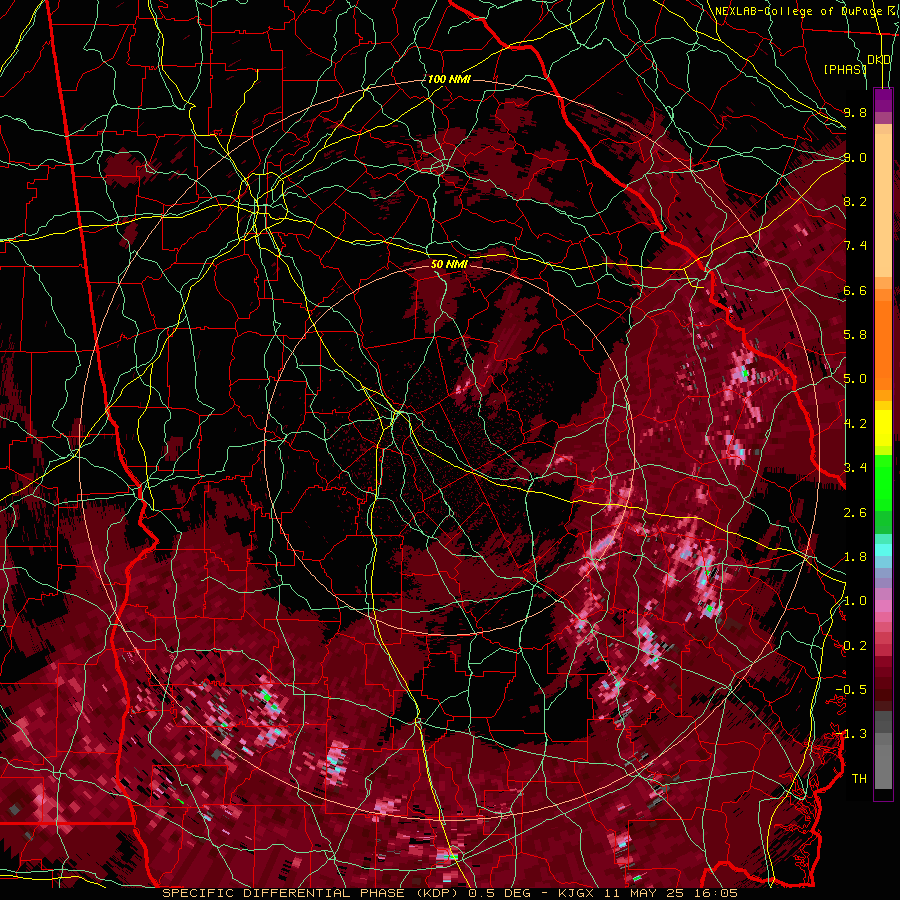900x900 pixels.
Task: Click the -1.3 legend value
Action: (x=851, y=734)
